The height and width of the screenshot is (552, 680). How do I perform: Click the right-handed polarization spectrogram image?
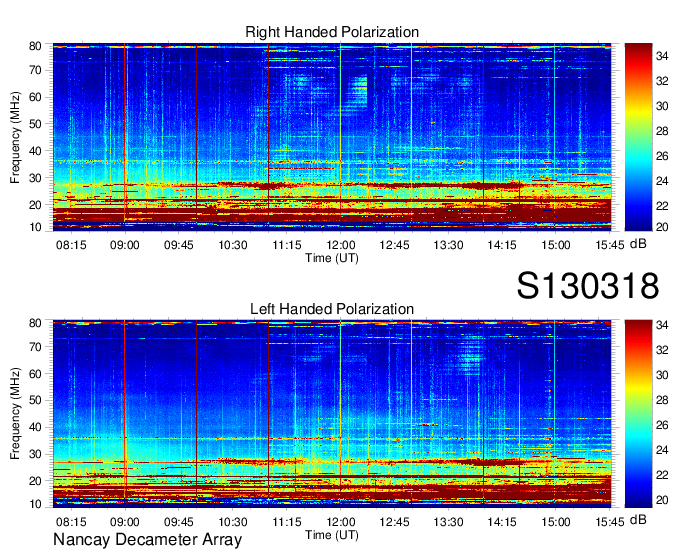(332, 137)
